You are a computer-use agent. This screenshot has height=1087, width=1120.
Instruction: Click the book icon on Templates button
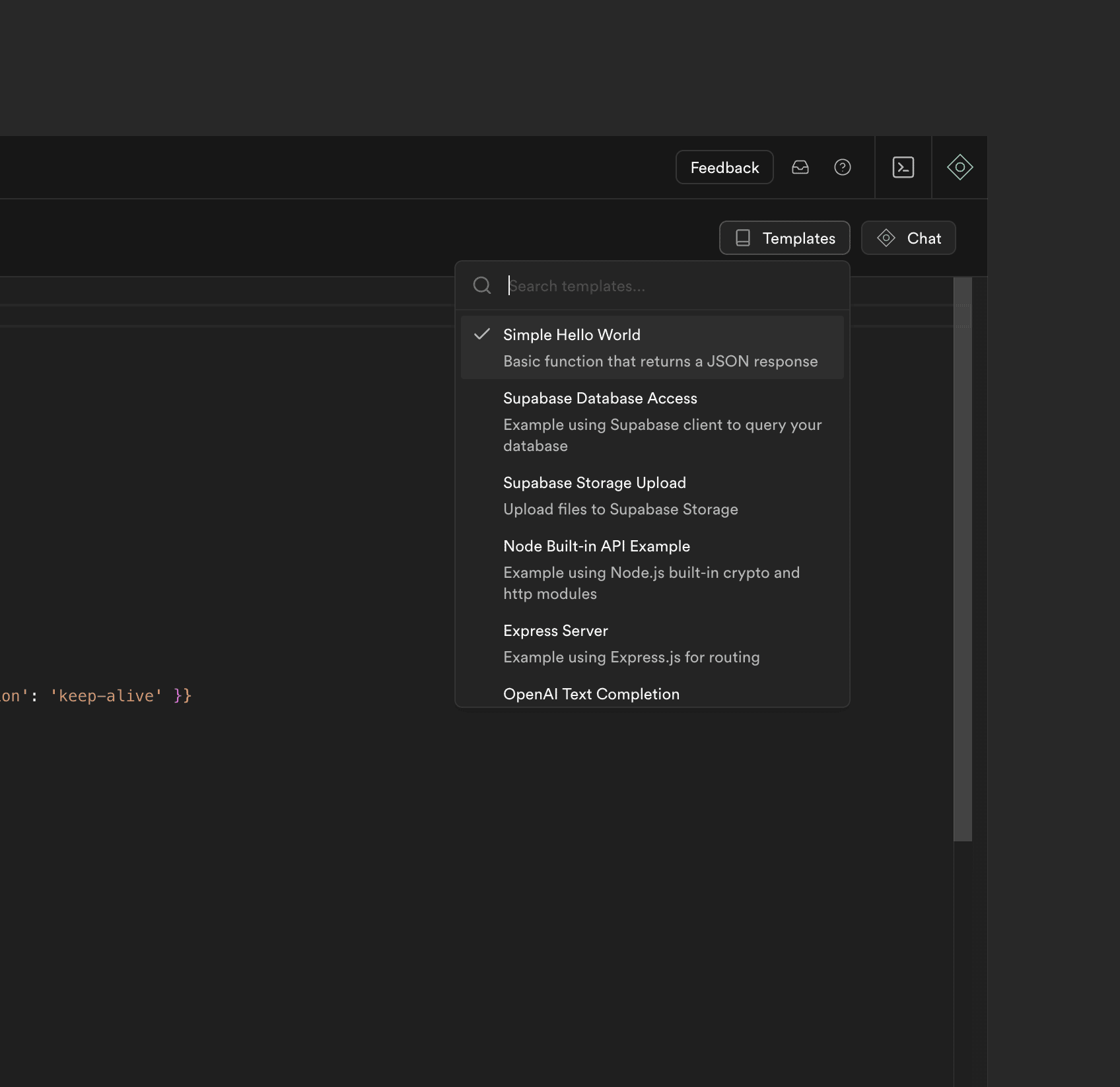point(743,238)
